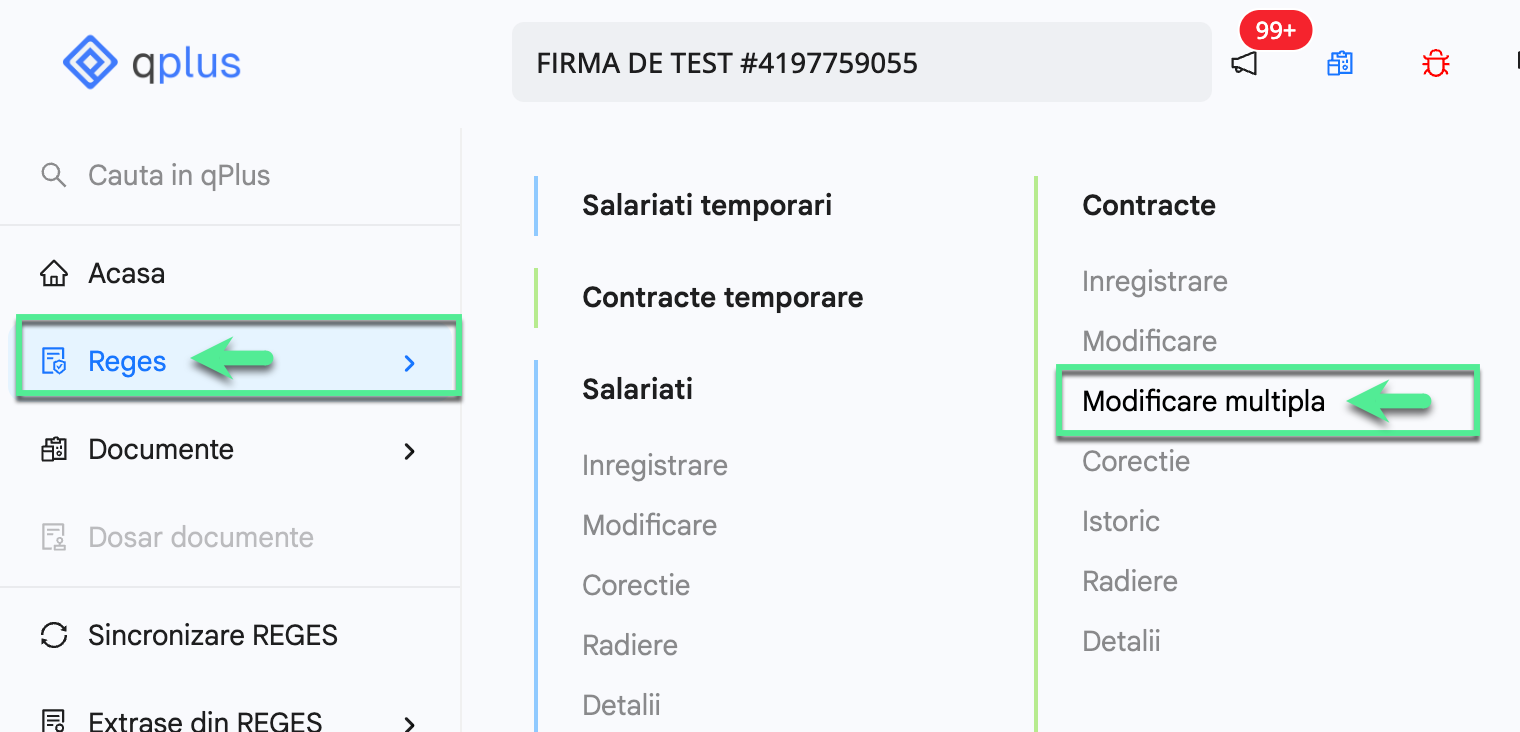Screen dimensions: 1520x732
Task: Open the Salariati temporari menu section
Action: (706, 204)
